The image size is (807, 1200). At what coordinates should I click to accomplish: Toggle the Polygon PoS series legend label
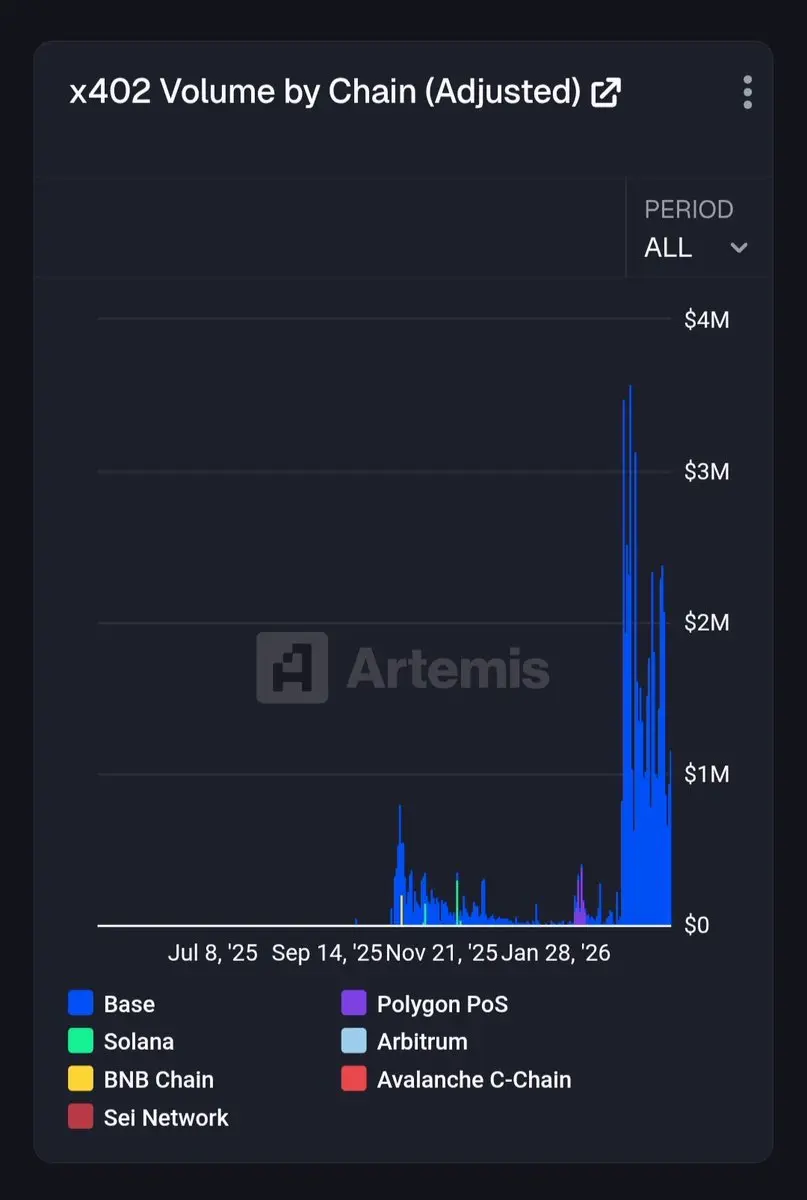click(442, 1004)
